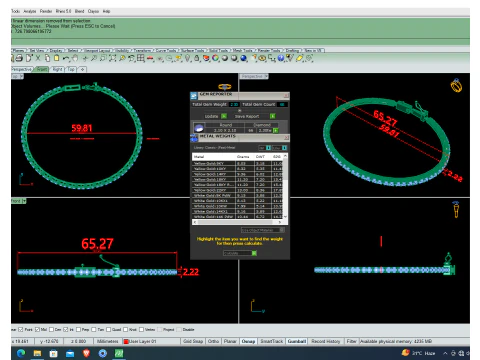Screen dimensions: 480x360
Task: Open the Front viewport title dropdown
Action: click(x=24, y=201)
